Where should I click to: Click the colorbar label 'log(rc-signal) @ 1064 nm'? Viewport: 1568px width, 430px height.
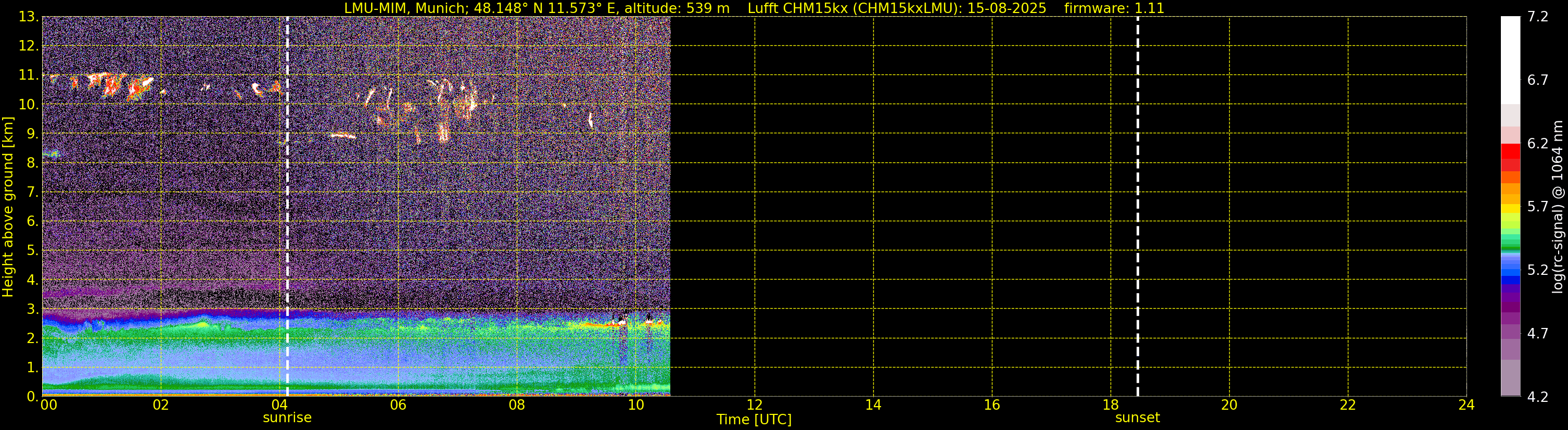1558,207
